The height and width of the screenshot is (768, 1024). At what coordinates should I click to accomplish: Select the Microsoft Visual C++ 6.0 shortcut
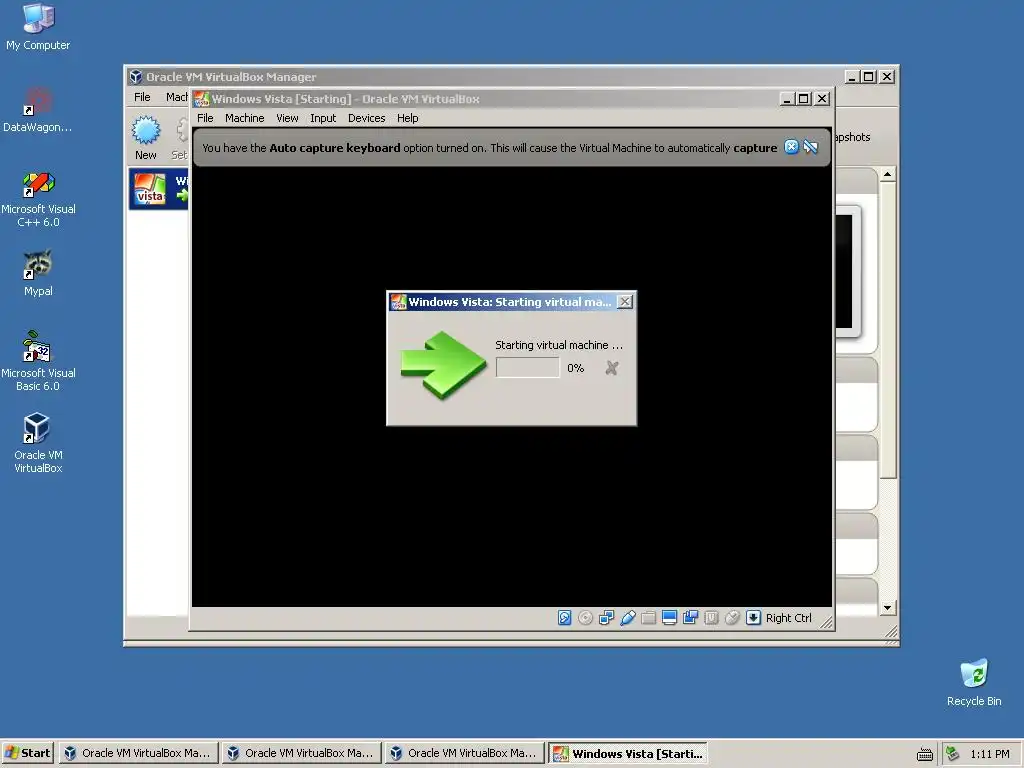coord(38,199)
